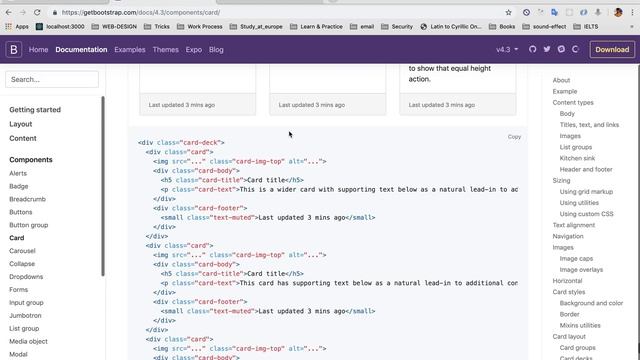Viewport: 640px width, 360px height.
Task: Focus the docs Search field
Action: (52, 79)
